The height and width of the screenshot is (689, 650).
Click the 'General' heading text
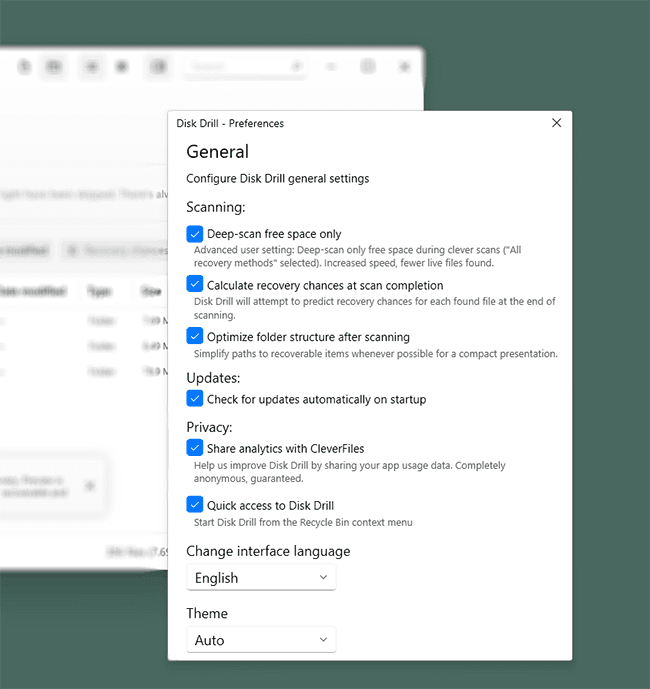218,152
